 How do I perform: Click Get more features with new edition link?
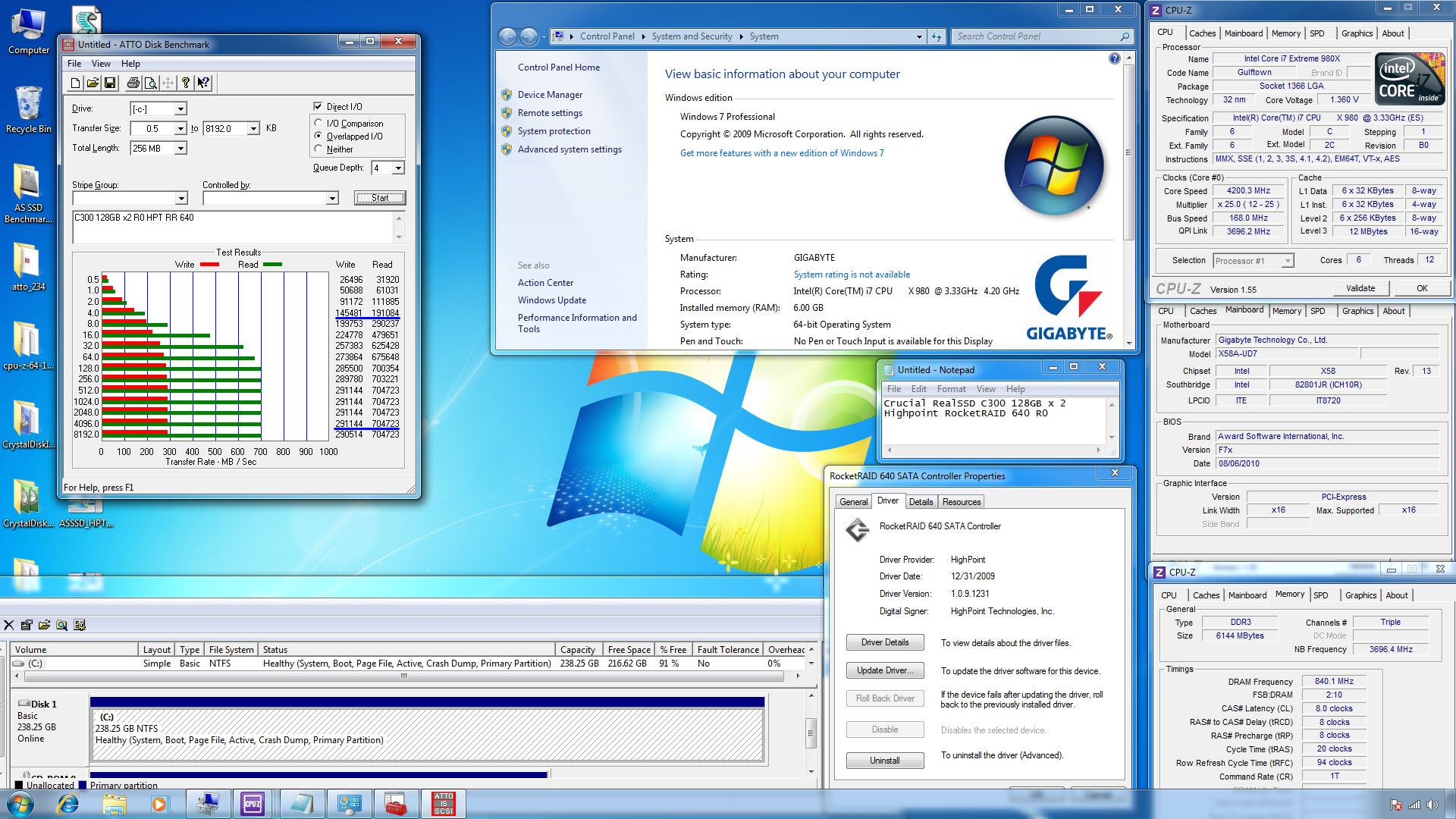[782, 153]
